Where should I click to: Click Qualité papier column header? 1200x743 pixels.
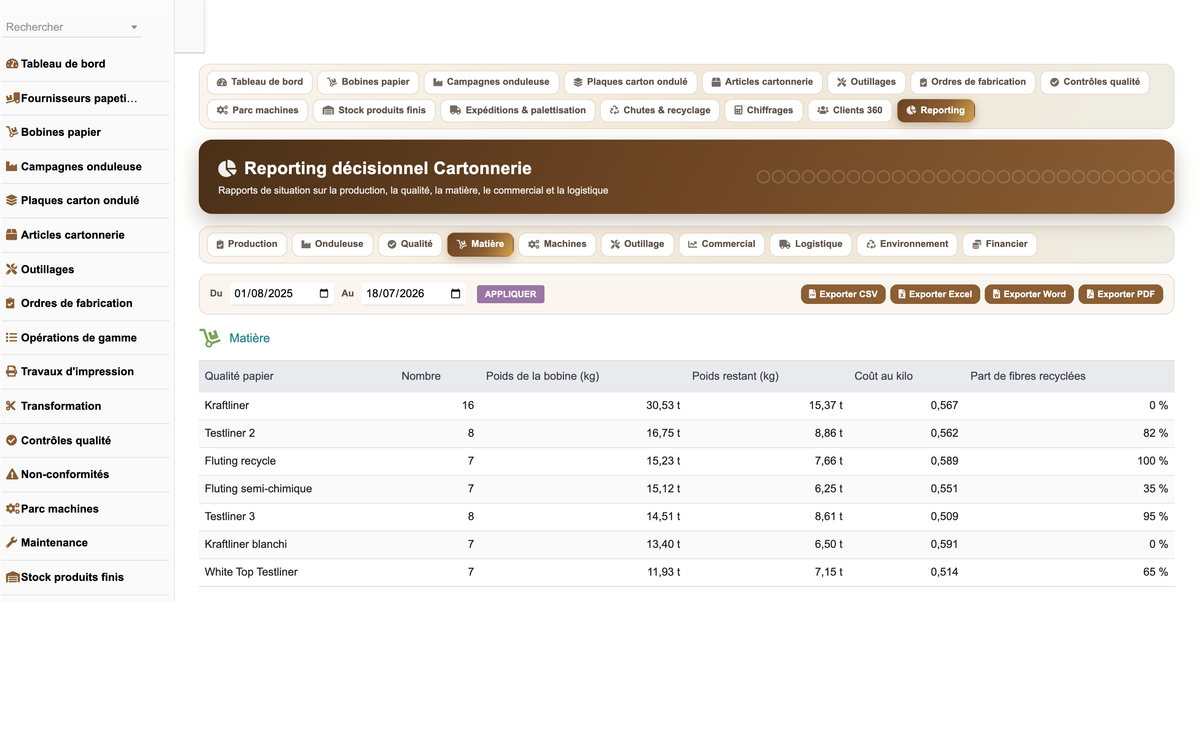[x=239, y=376]
